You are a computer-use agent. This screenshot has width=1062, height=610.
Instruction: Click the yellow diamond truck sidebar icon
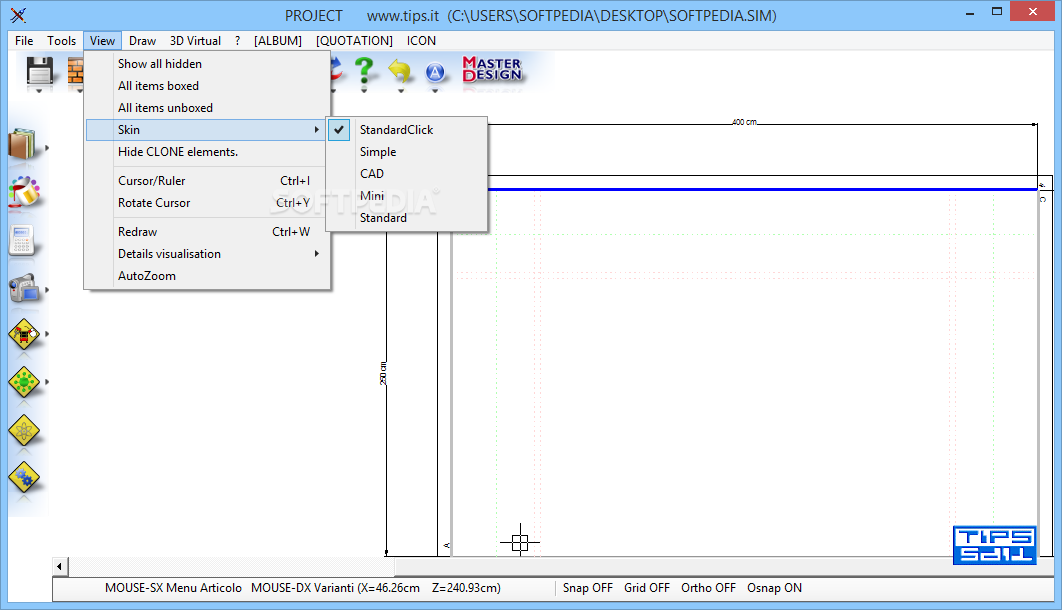tap(24, 334)
